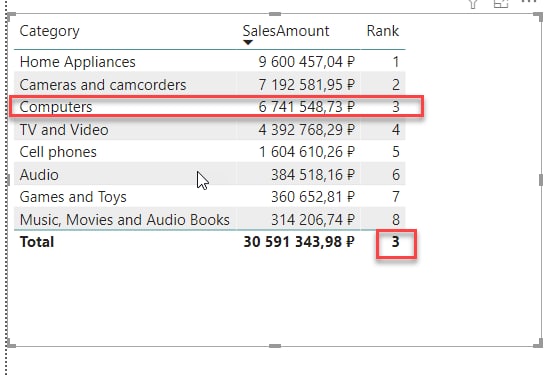Click the Computers category cell
Screen dimensions: 559x375
56,107
